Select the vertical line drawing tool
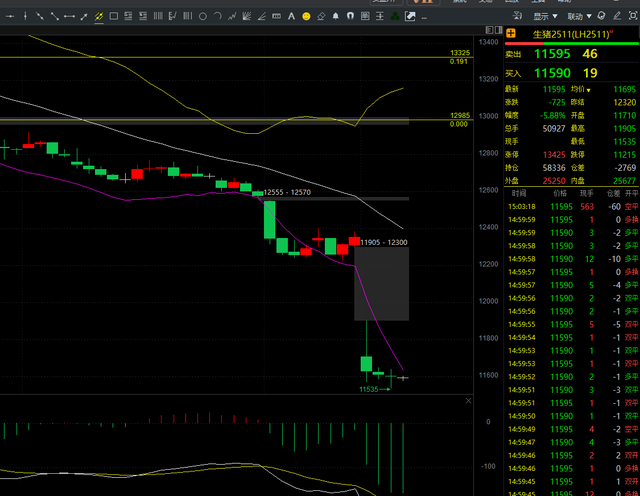This screenshot has width=640, height=496. coord(25,16)
